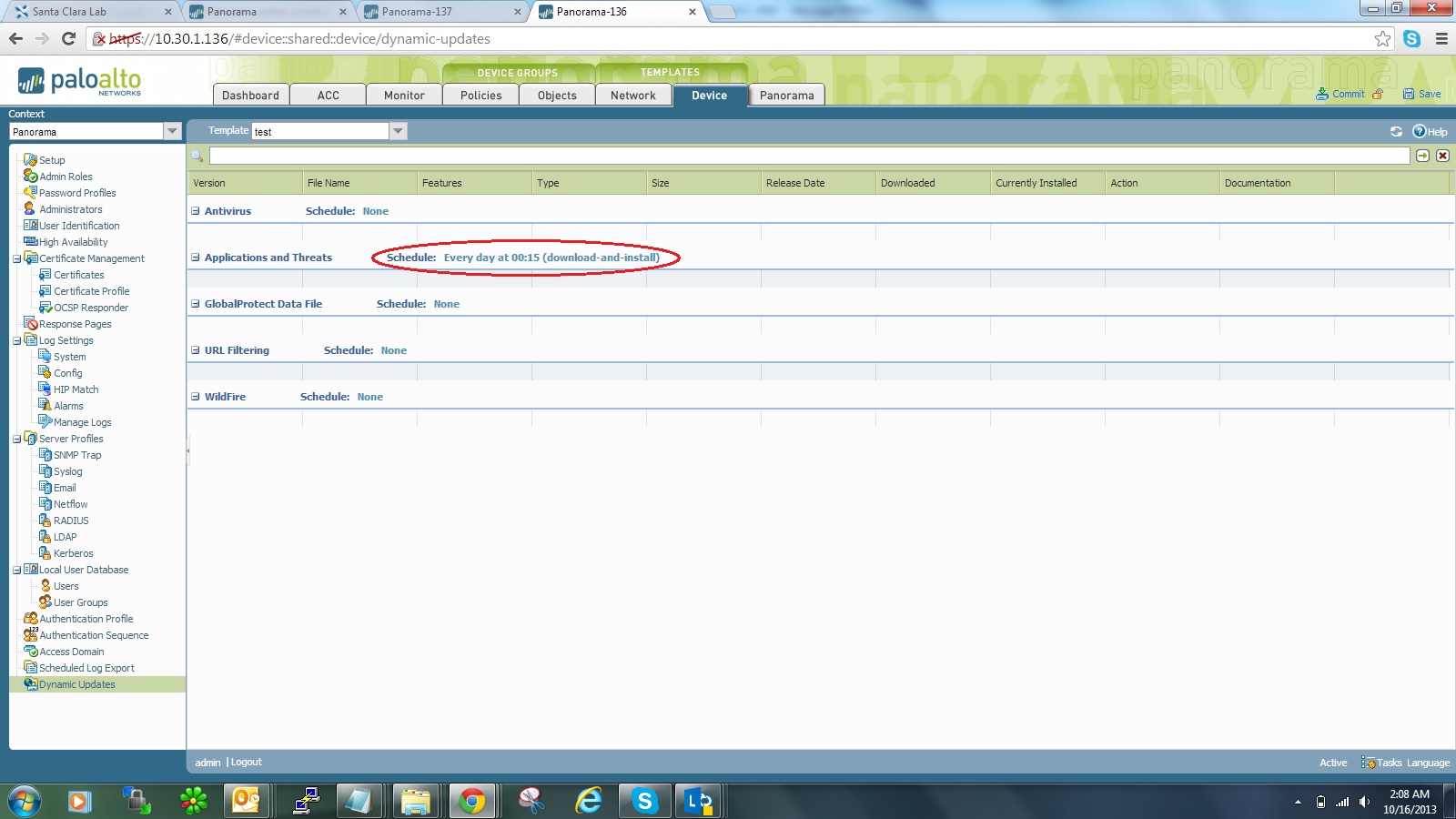Collapse the WildFire section
This screenshot has height=819, width=1456.
[x=195, y=397]
